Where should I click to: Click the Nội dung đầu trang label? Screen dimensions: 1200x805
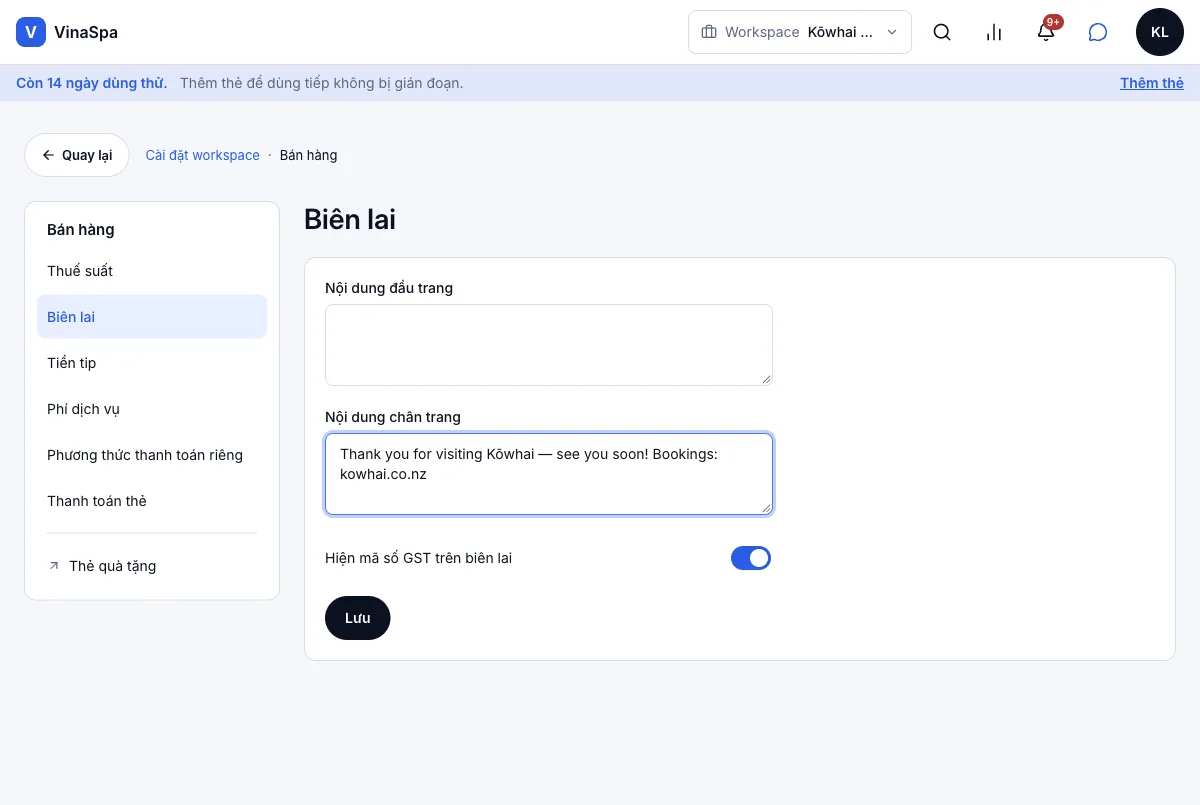[389, 288]
